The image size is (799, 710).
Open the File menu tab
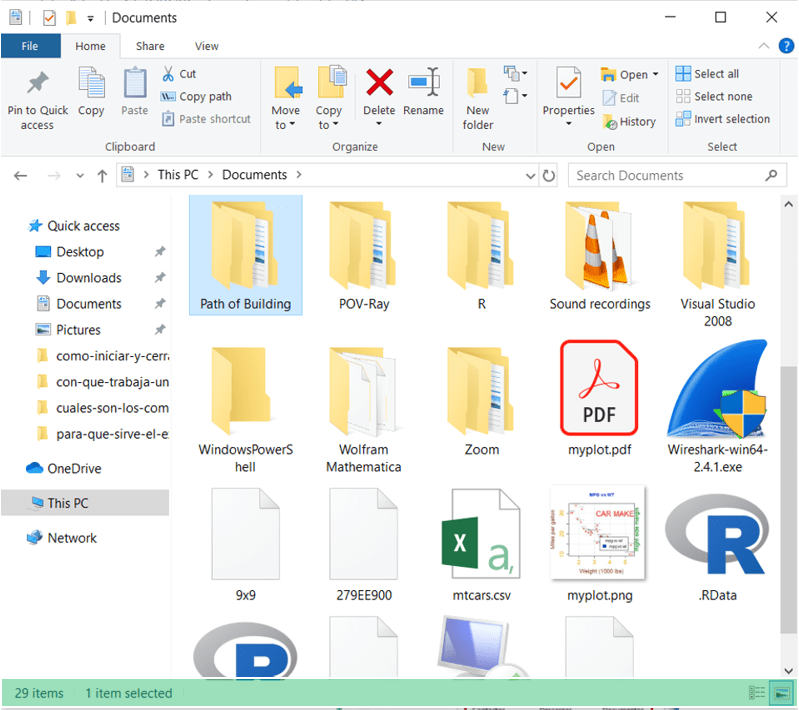tap(30, 46)
